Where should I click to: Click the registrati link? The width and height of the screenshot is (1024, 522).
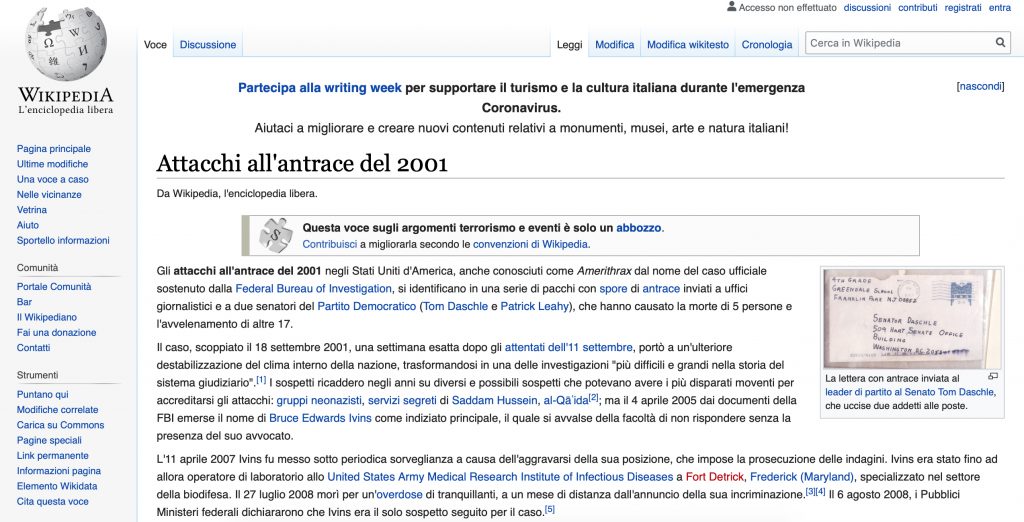(x=963, y=8)
